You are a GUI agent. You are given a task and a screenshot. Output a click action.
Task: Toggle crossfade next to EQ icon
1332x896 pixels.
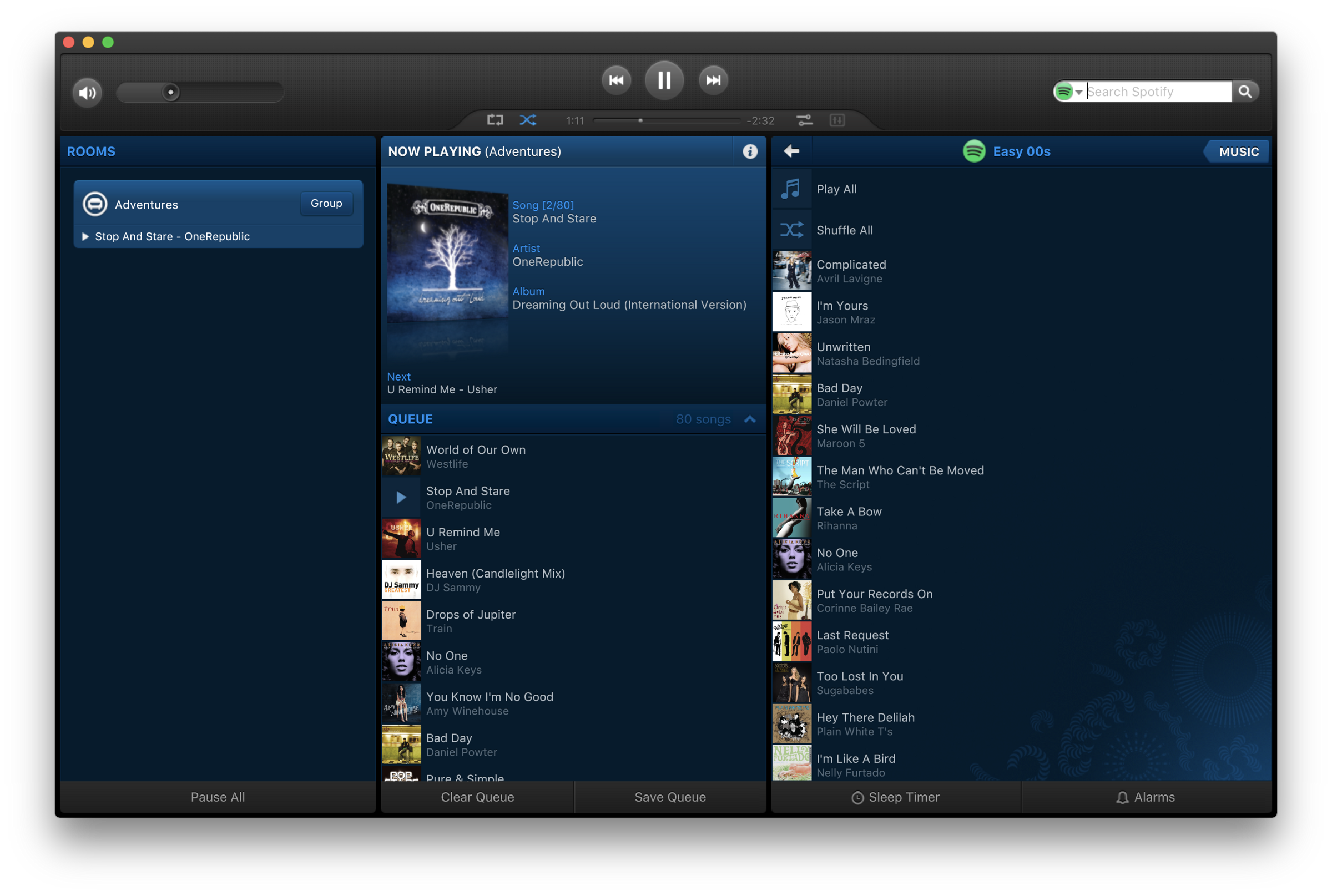click(x=837, y=120)
